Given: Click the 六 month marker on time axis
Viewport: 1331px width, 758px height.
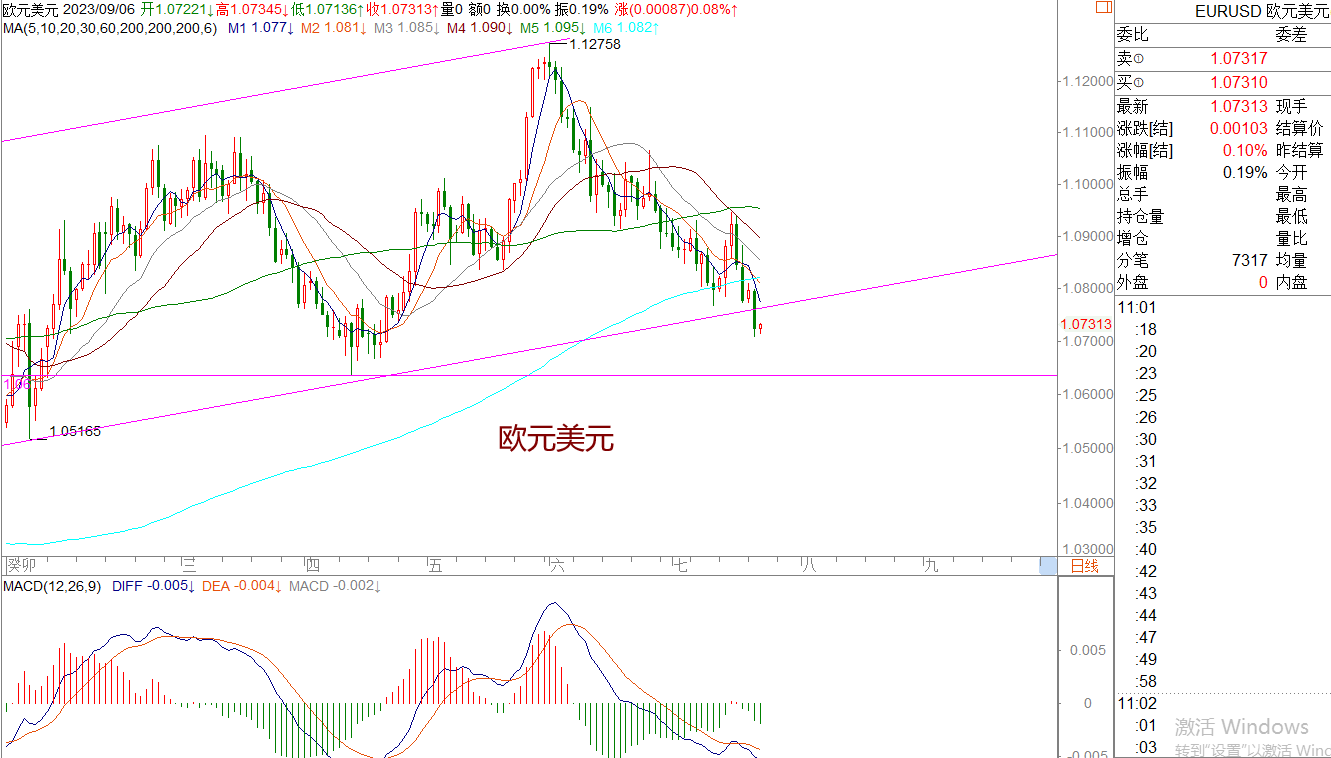Looking at the screenshot, I should point(557,566).
